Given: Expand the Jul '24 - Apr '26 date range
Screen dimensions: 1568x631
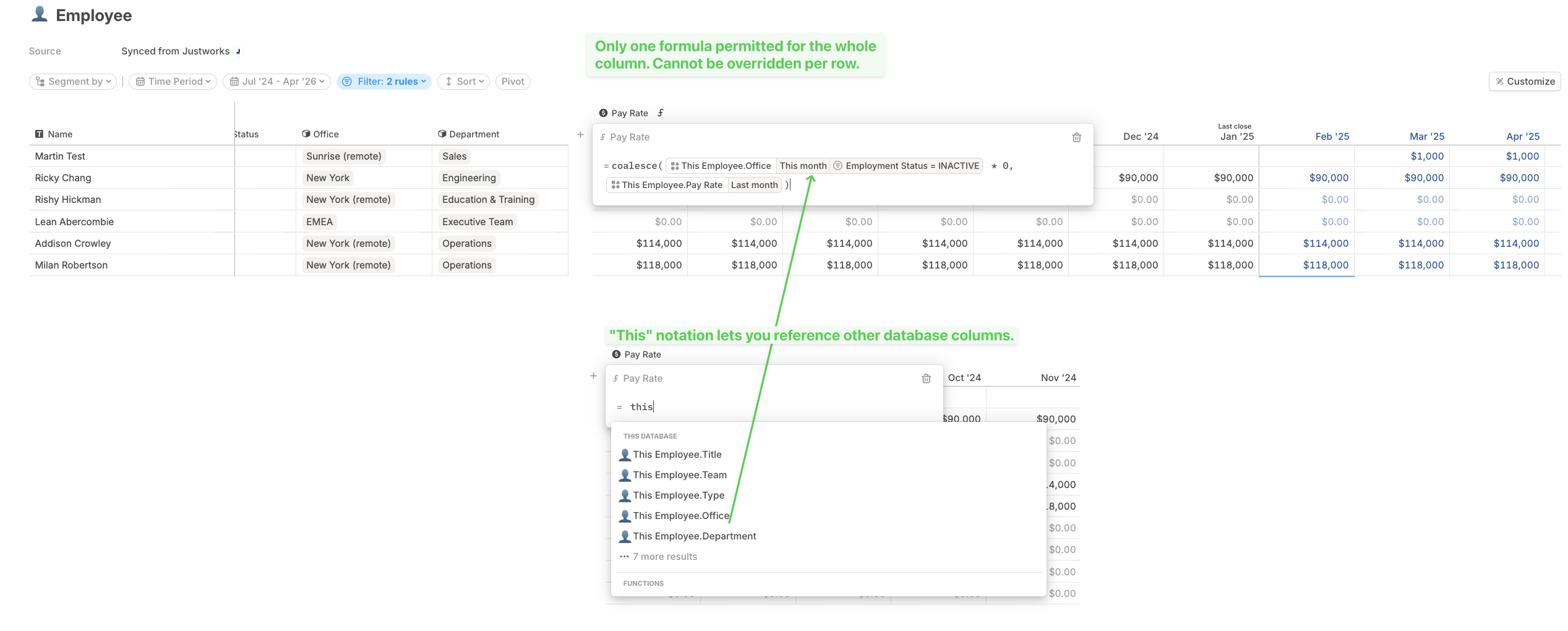Looking at the screenshot, I should pos(276,82).
